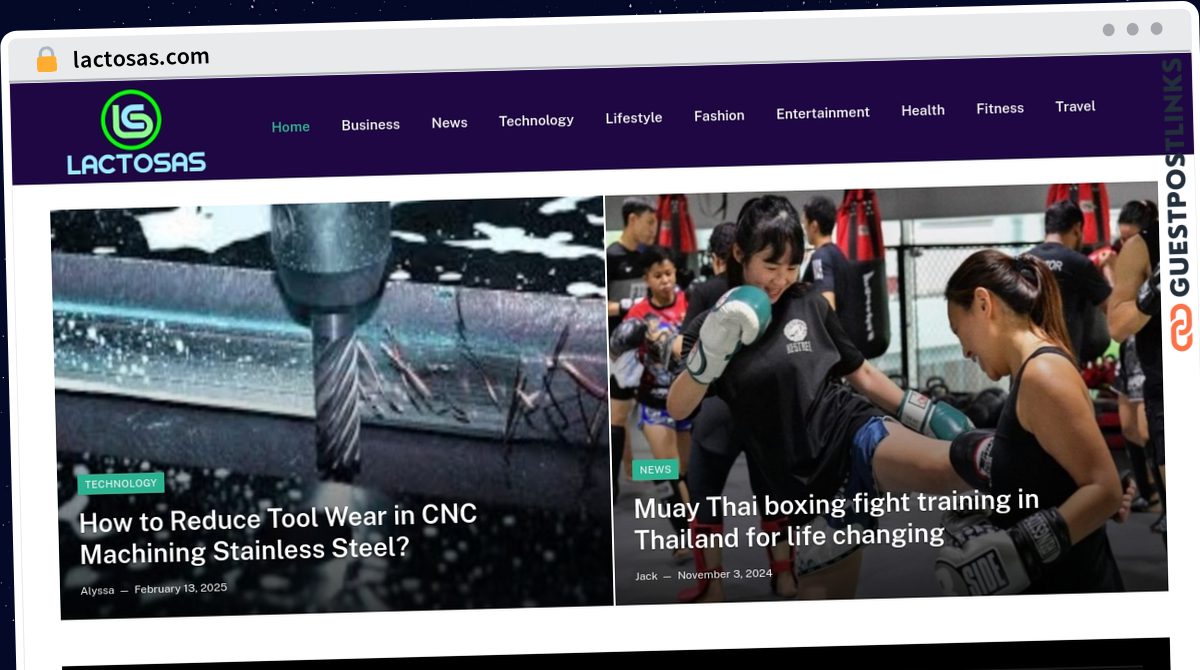The width and height of the screenshot is (1200, 670).
Task: Open the Home menu item
Action: click(291, 127)
